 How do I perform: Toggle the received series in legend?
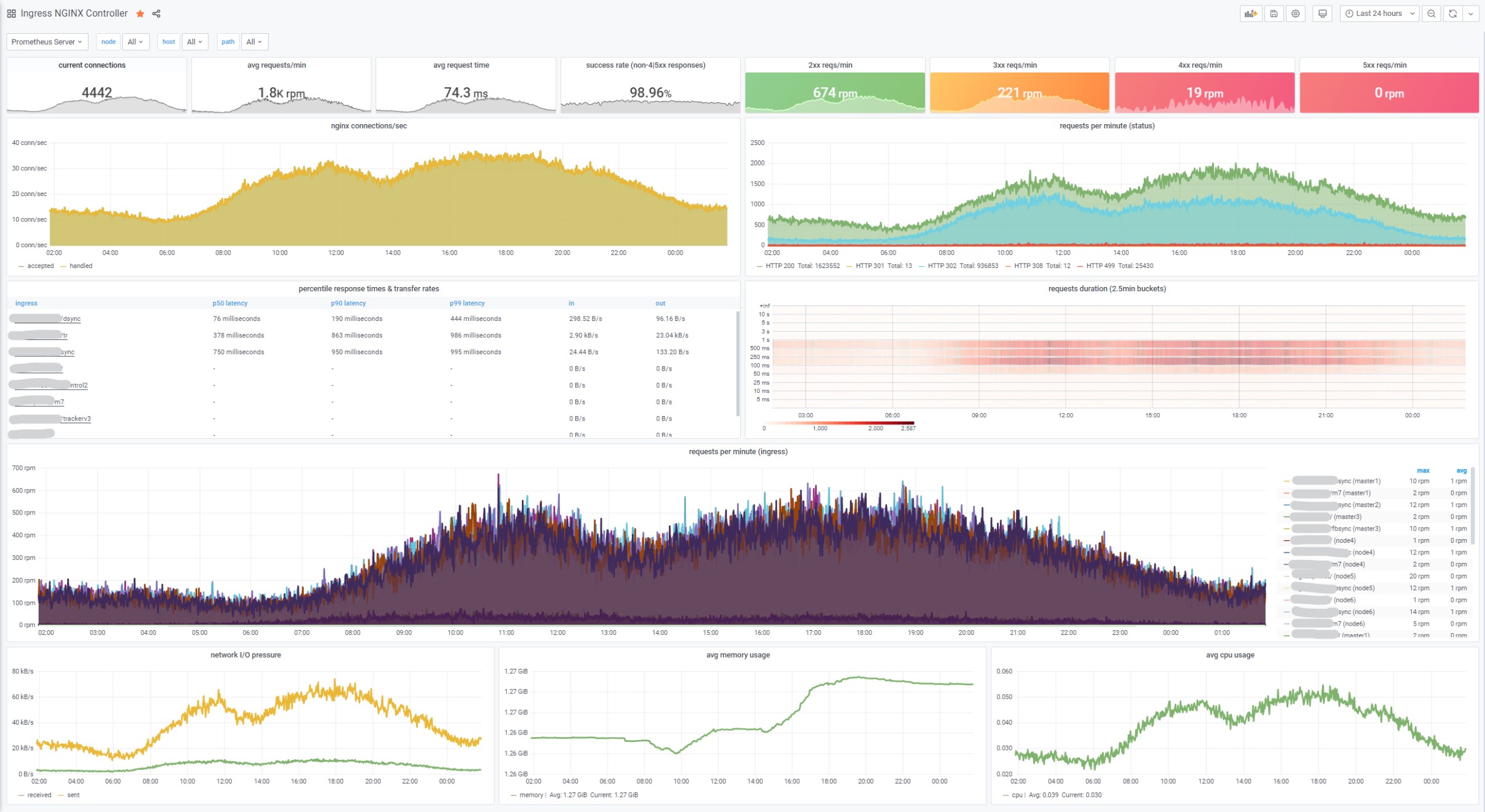[39, 795]
